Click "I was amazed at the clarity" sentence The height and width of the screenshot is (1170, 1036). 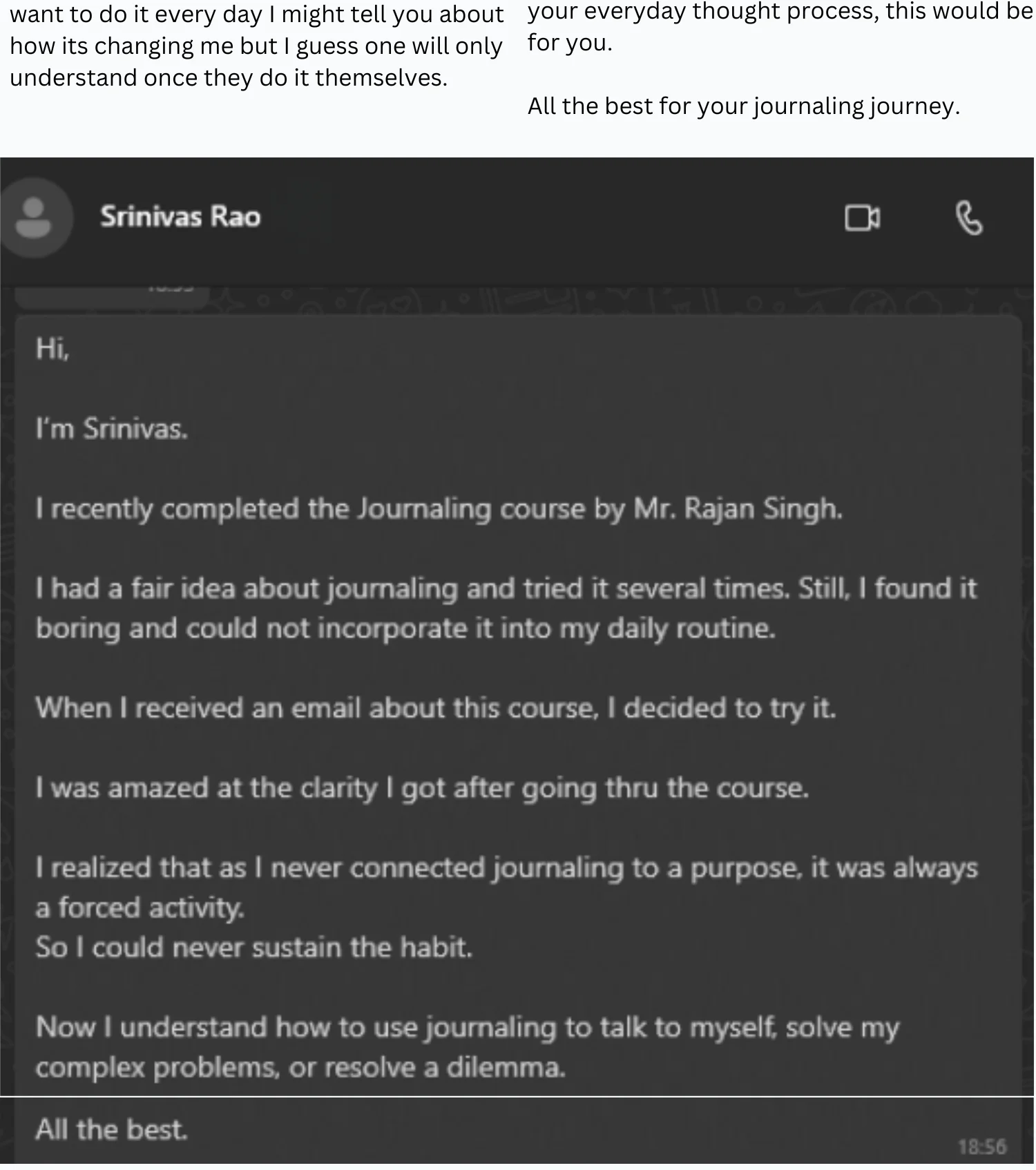422,788
